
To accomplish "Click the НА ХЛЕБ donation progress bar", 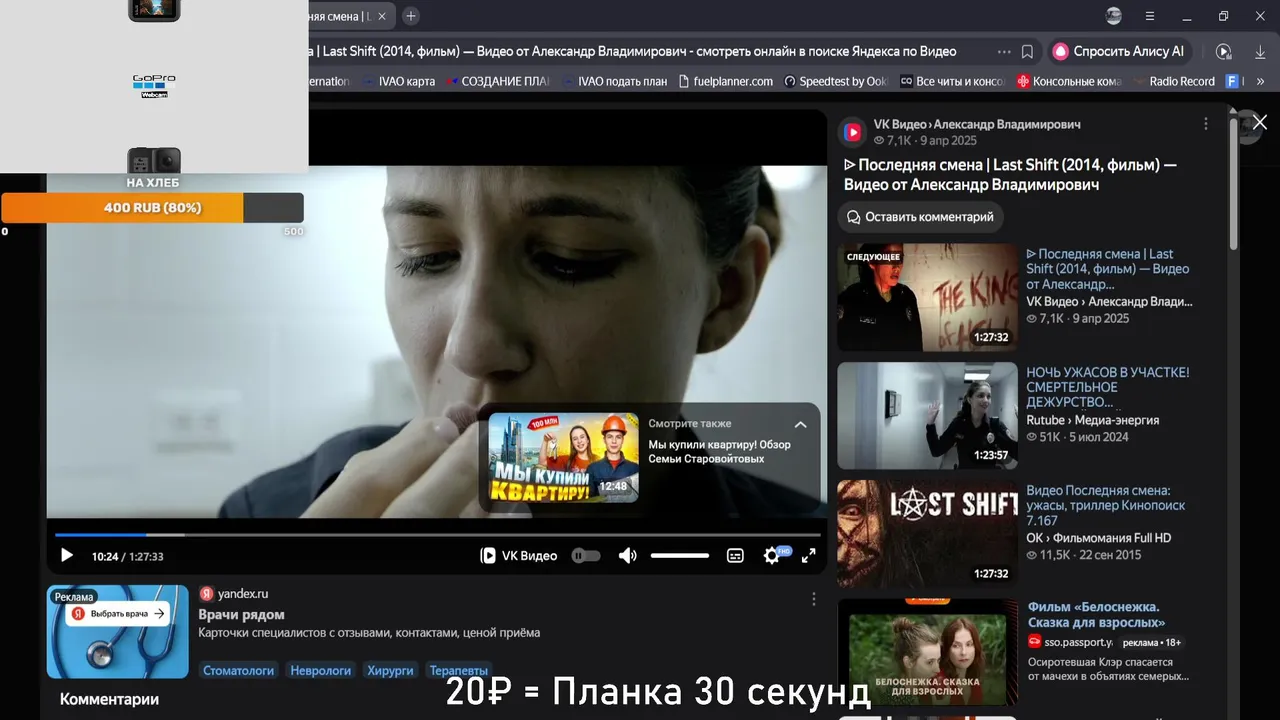I will pos(153,208).
